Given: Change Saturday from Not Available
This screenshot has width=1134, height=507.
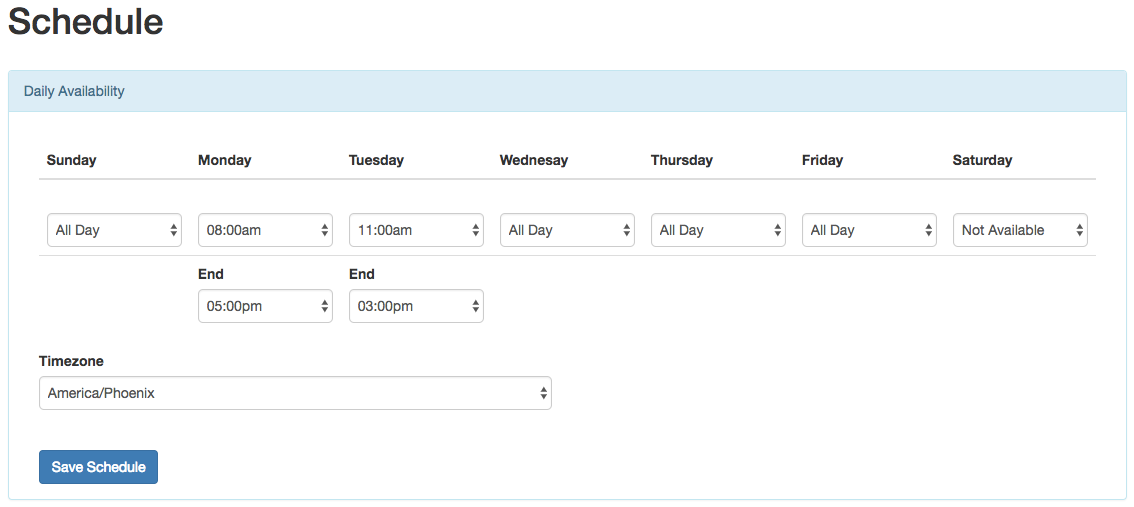Looking at the screenshot, I should (1020, 230).
